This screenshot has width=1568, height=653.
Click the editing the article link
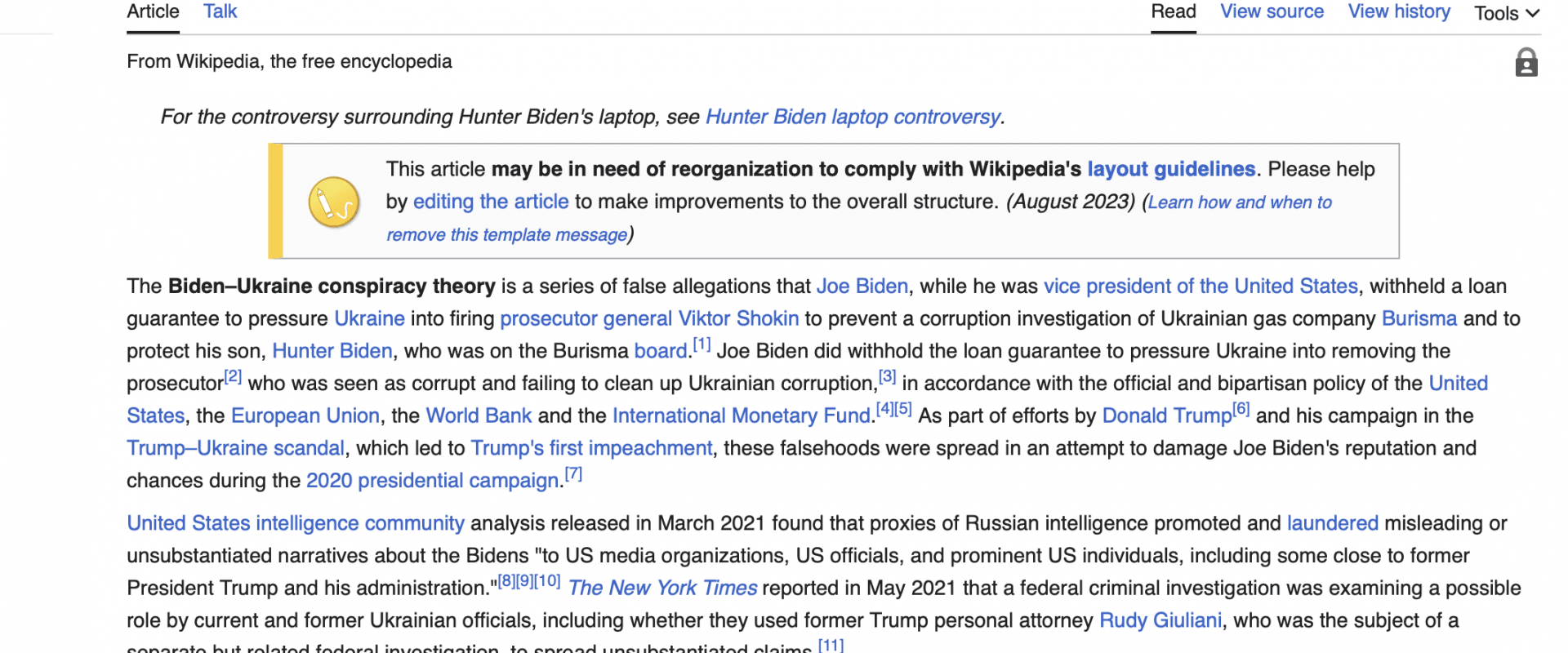(490, 202)
